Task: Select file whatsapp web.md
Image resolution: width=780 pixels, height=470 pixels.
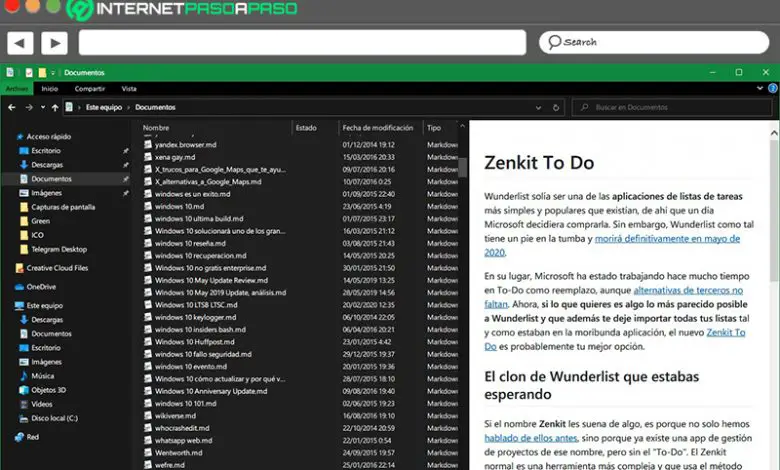Action: [x=184, y=440]
